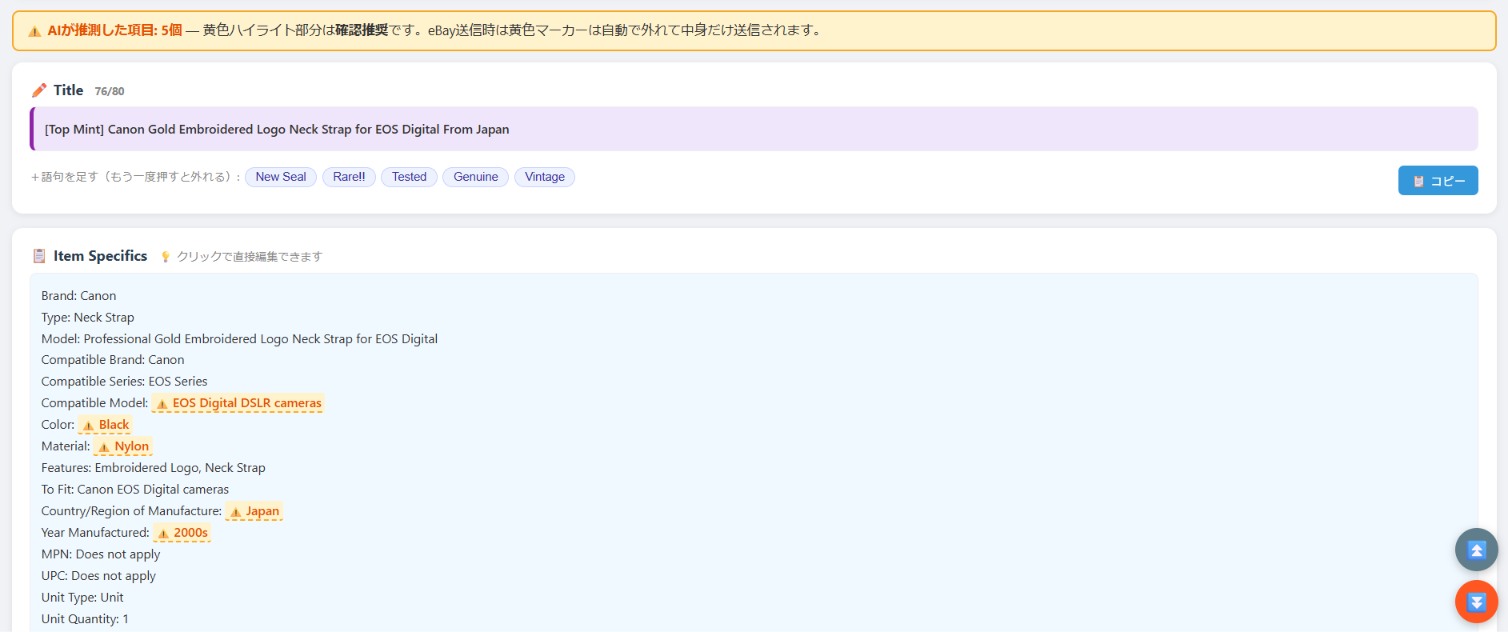
Task: Click the warning icon in the AI notice banner
Action: pos(35,30)
